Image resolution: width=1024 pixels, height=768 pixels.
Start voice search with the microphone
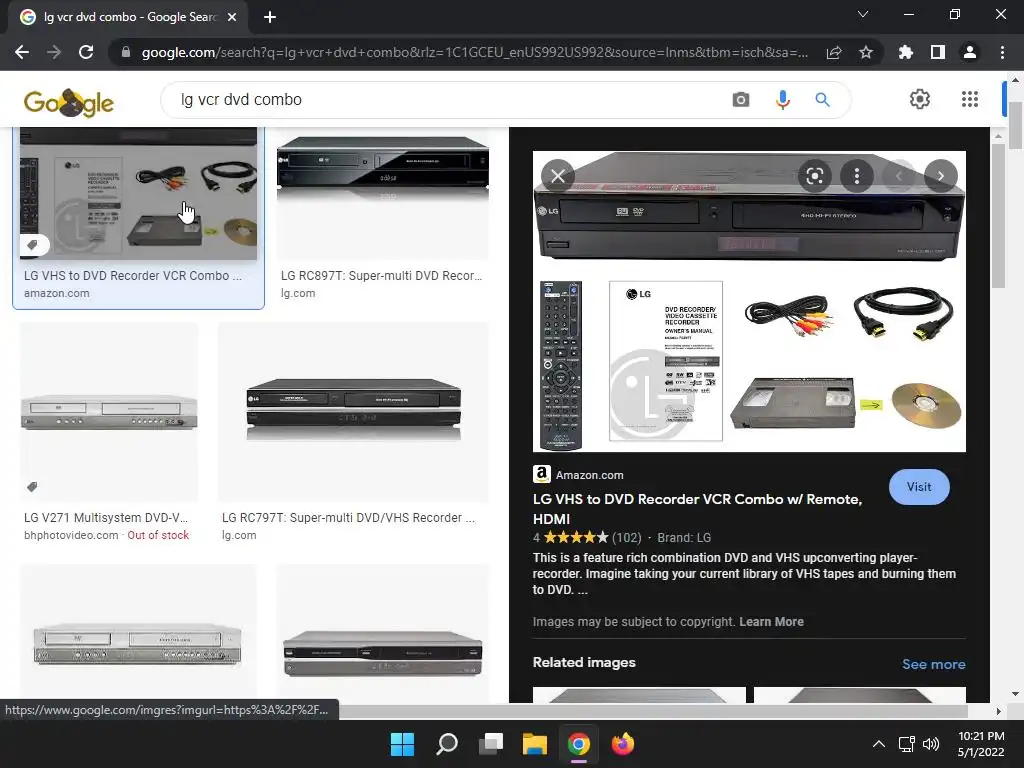(782, 100)
